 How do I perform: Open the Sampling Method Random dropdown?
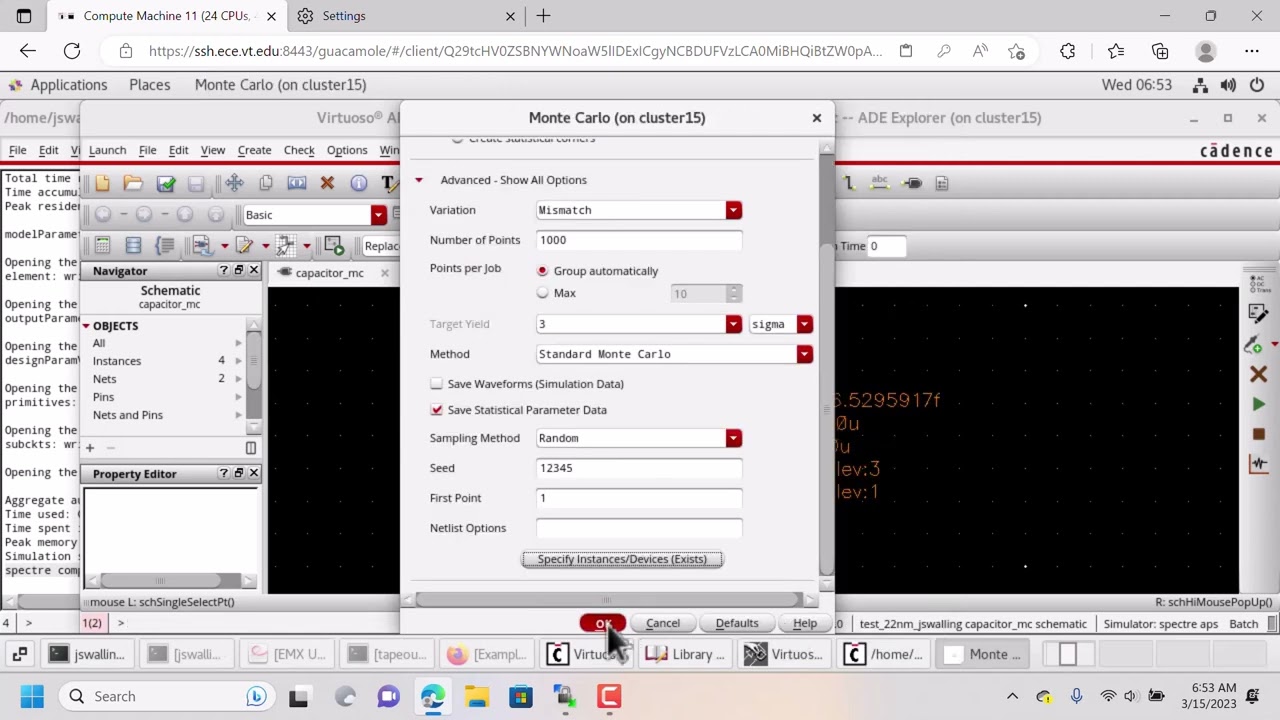pyautogui.click(x=733, y=438)
